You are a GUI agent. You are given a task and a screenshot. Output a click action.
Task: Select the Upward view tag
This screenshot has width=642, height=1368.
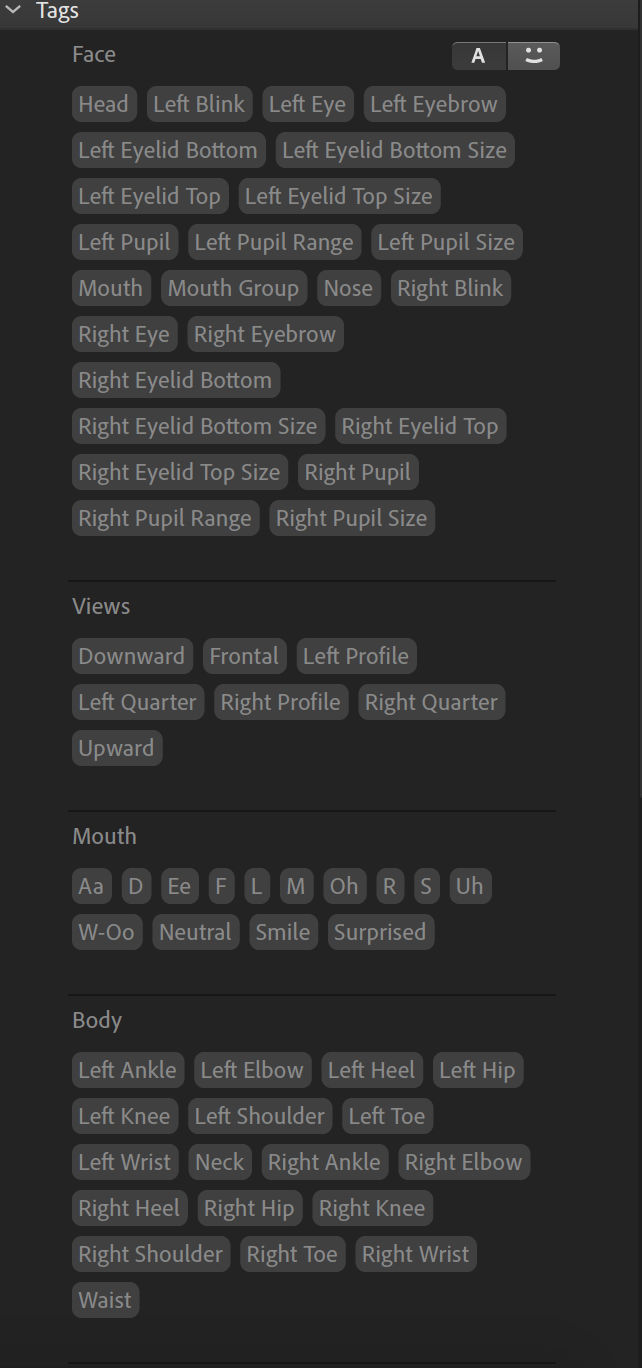click(116, 748)
